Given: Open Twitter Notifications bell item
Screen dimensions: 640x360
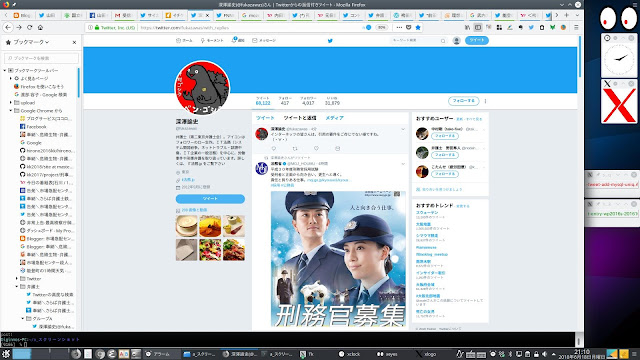Looking at the screenshot, I should [238, 40].
